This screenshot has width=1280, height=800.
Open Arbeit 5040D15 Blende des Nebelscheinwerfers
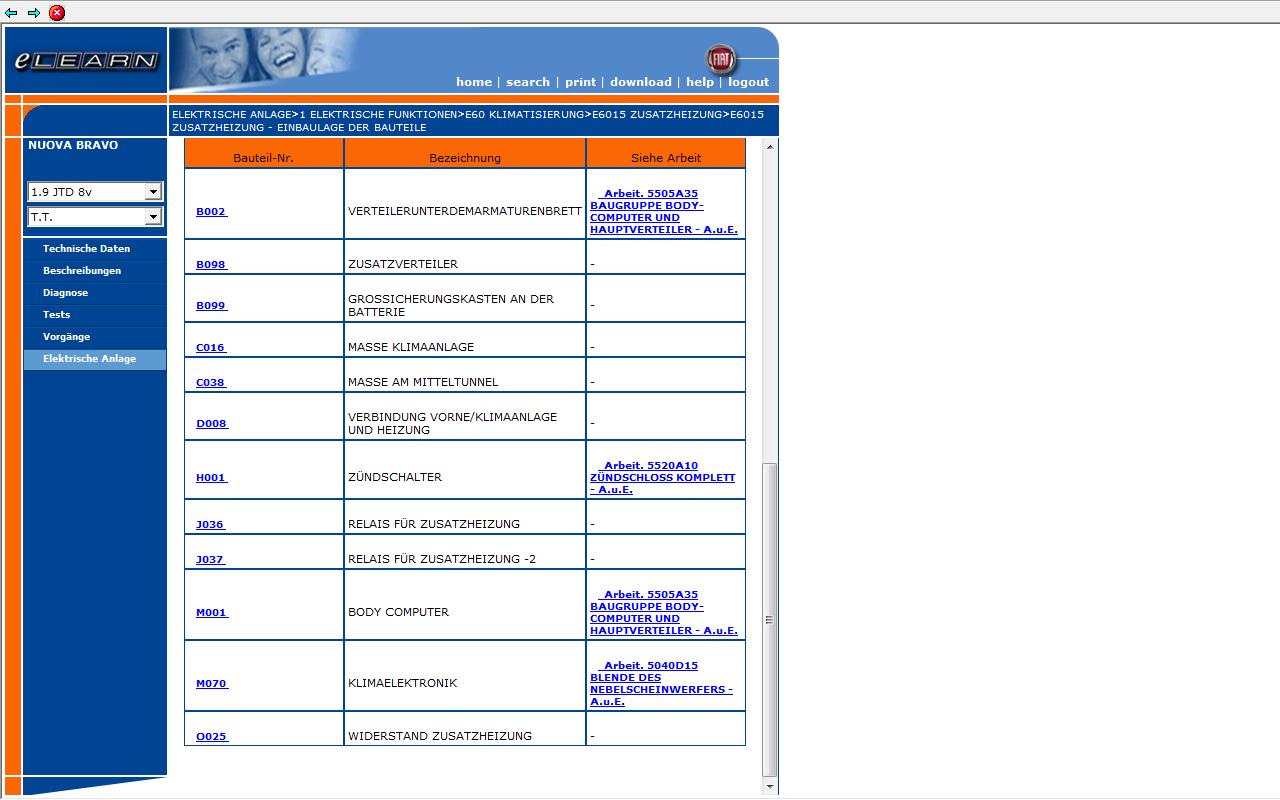click(660, 684)
